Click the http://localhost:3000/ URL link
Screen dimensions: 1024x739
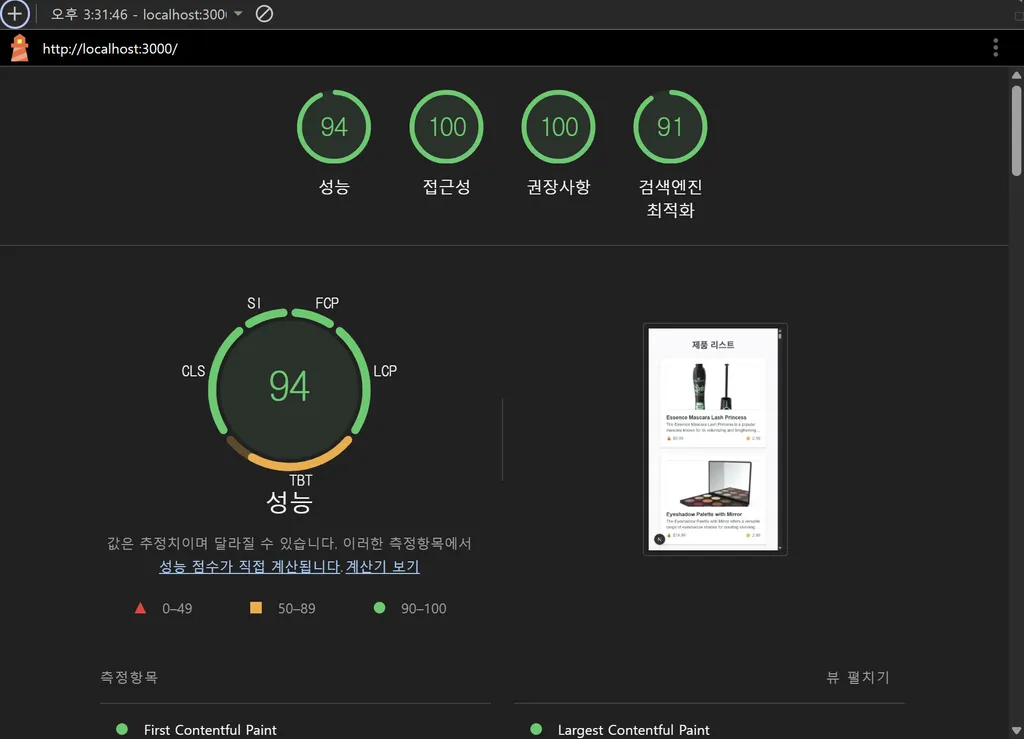110,49
